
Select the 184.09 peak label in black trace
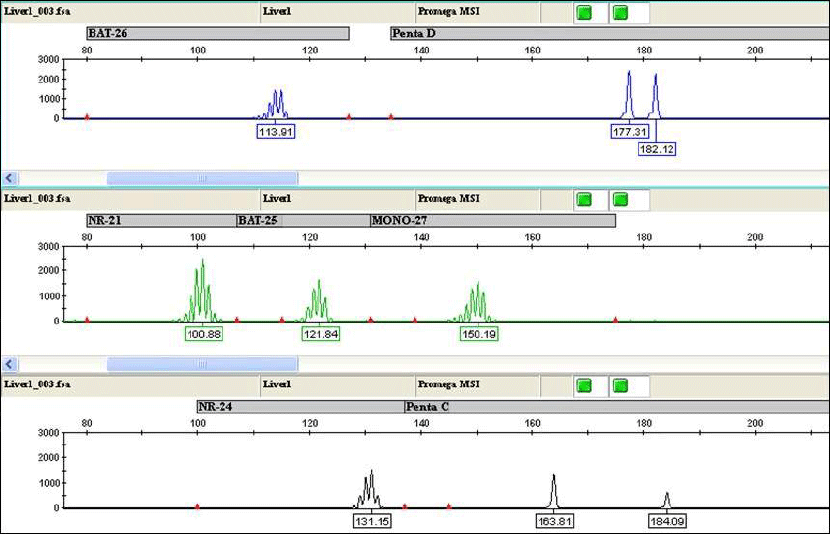pos(667,520)
